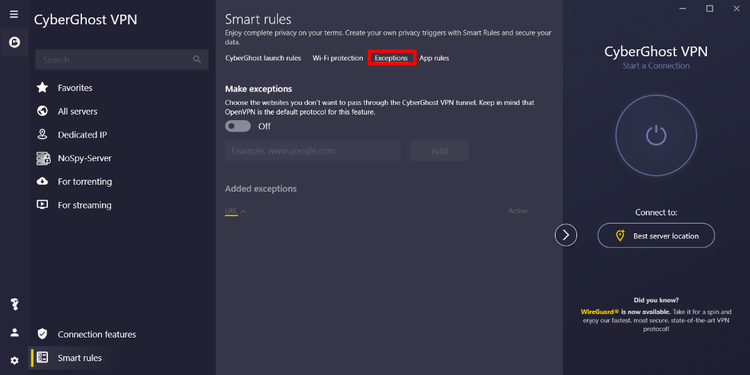
Task: Click the CyberGhost ghost logo icon
Action: [x=14, y=43]
